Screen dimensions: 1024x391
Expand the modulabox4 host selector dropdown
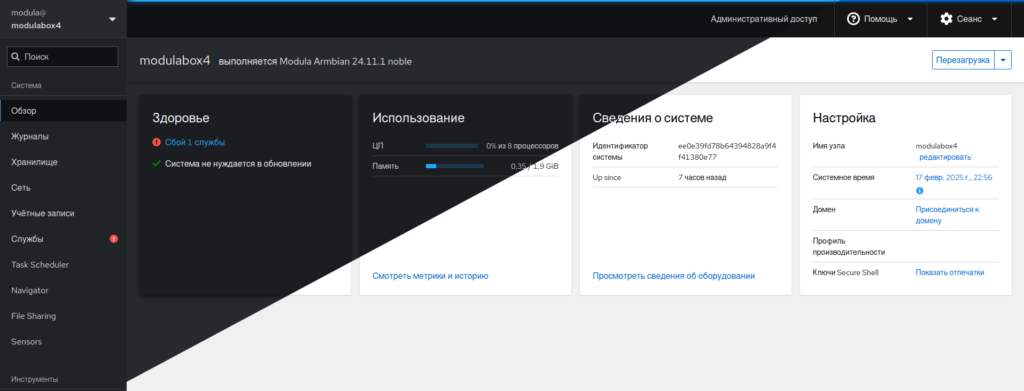click(x=112, y=19)
